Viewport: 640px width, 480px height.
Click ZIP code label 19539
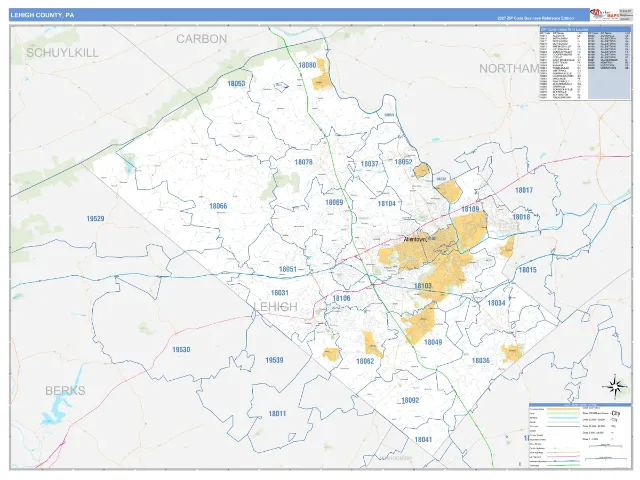coord(274,360)
